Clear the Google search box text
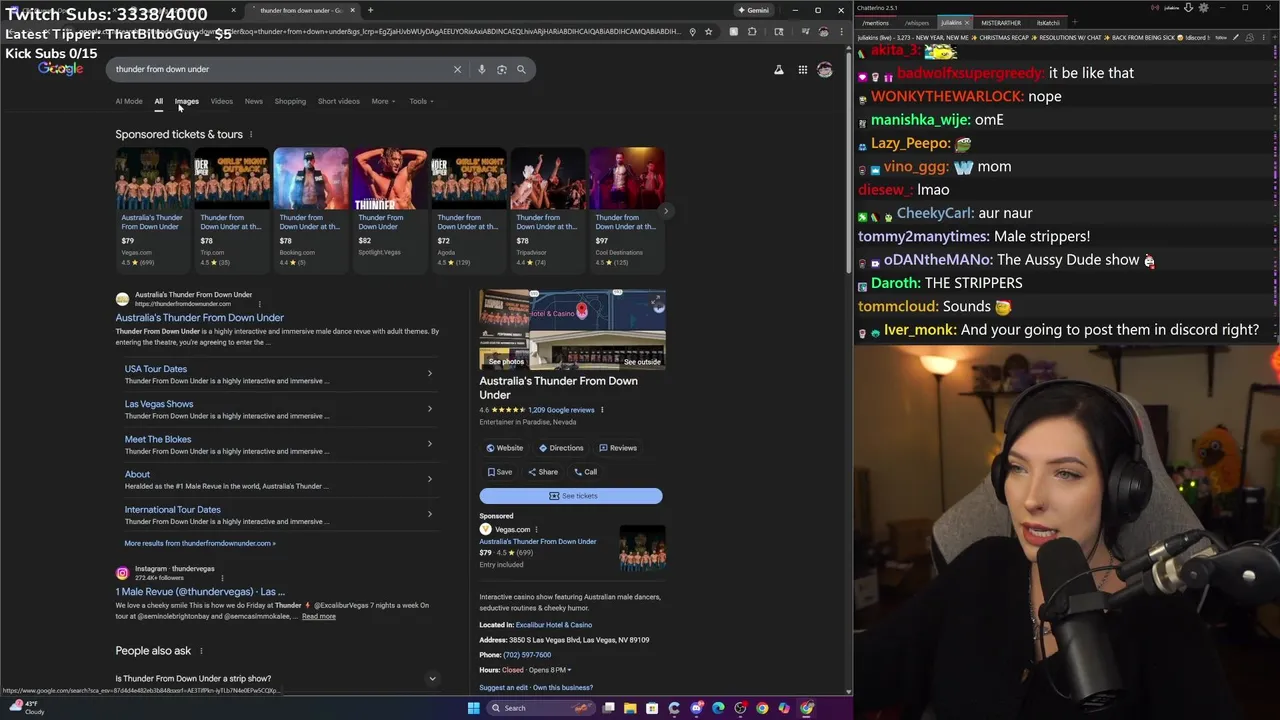The height and width of the screenshot is (720, 1280). pyautogui.click(x=457, y=70)
